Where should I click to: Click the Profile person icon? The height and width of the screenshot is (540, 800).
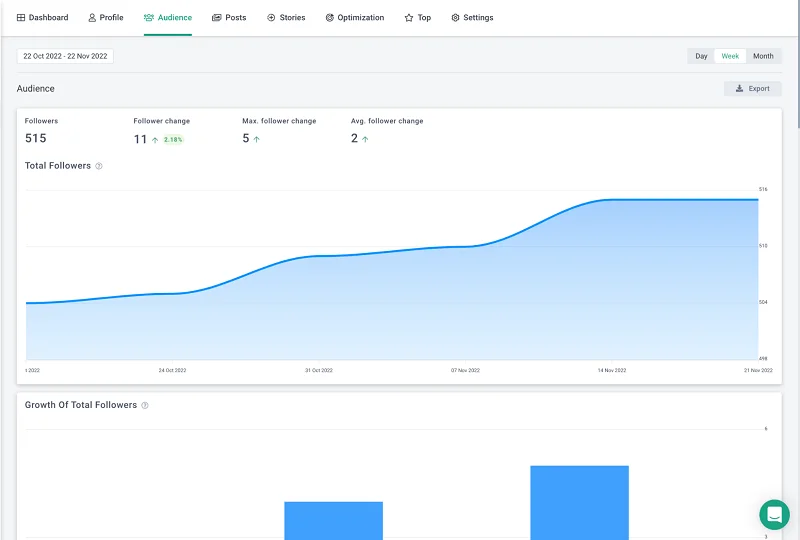[x=92, y=18]
